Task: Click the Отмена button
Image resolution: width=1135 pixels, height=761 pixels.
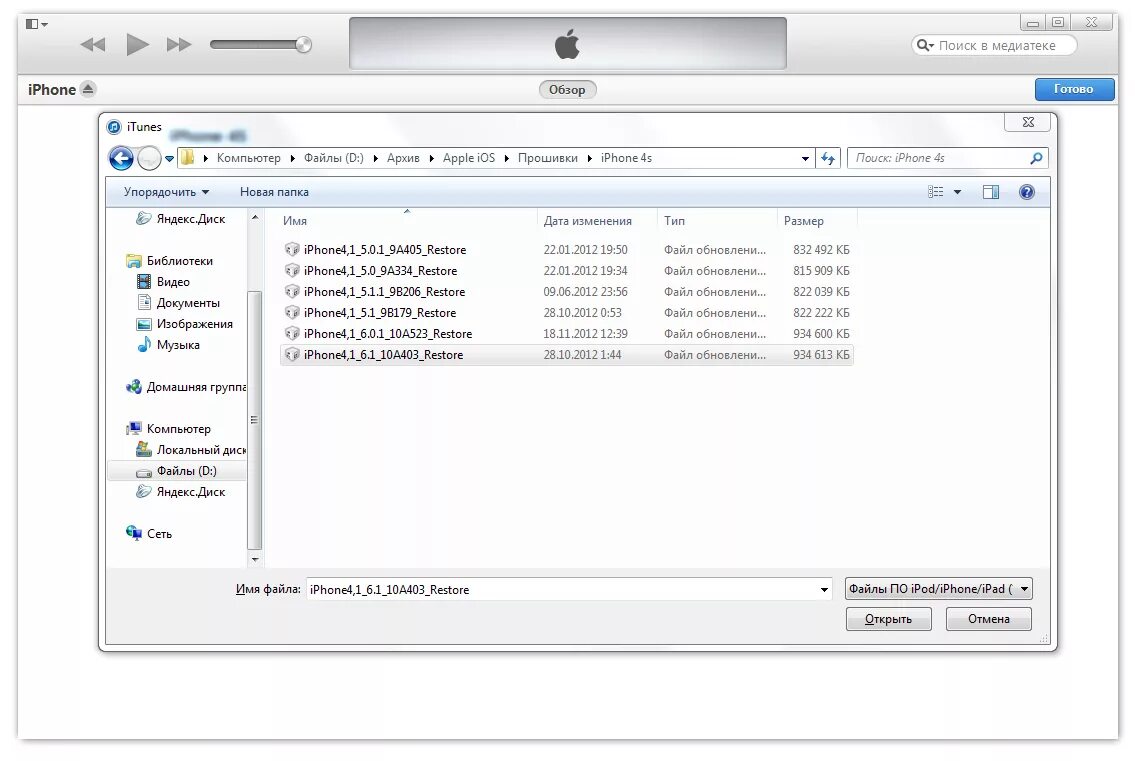Action: (989, 619)
